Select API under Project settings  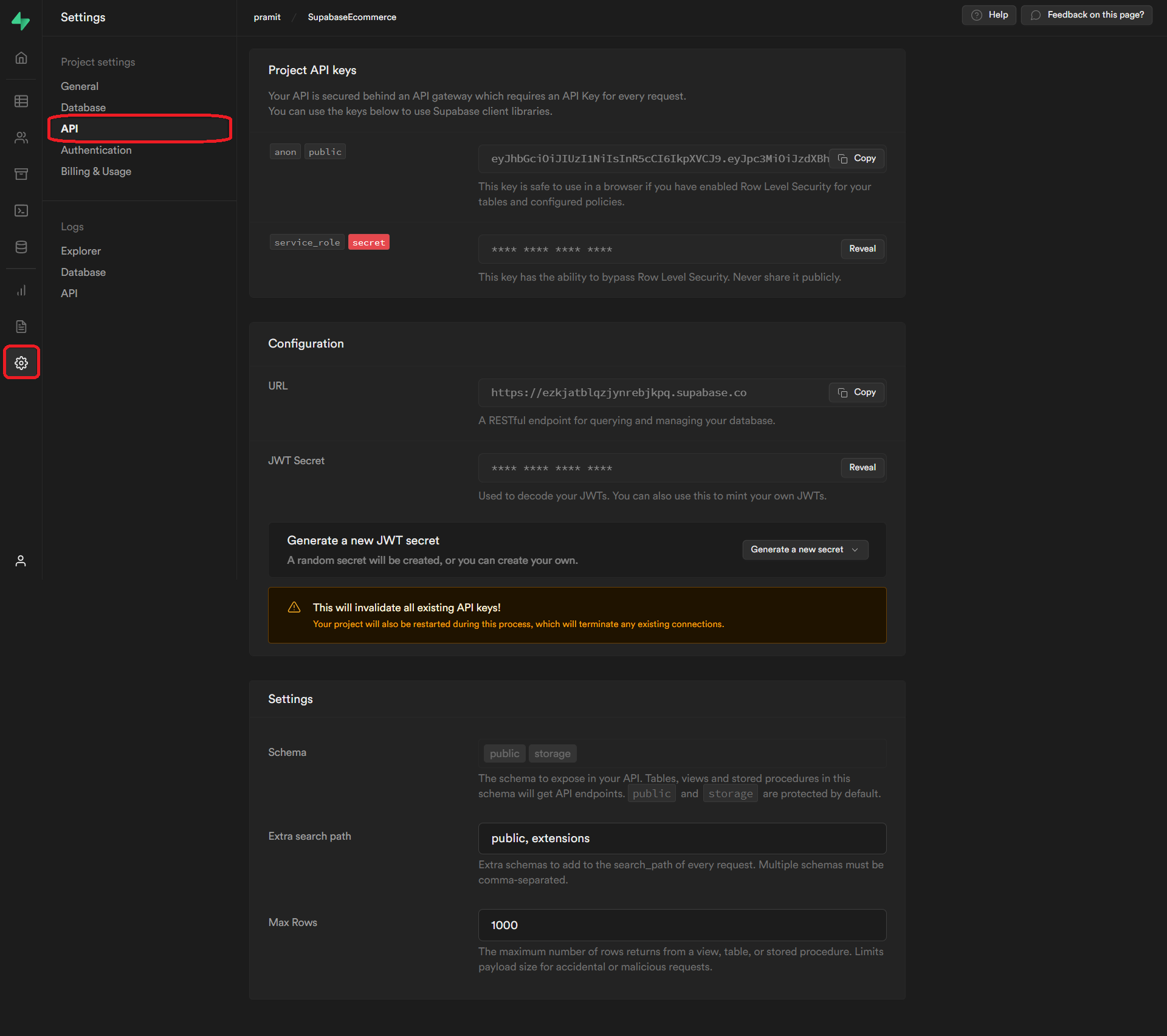[x=69, y=129]
